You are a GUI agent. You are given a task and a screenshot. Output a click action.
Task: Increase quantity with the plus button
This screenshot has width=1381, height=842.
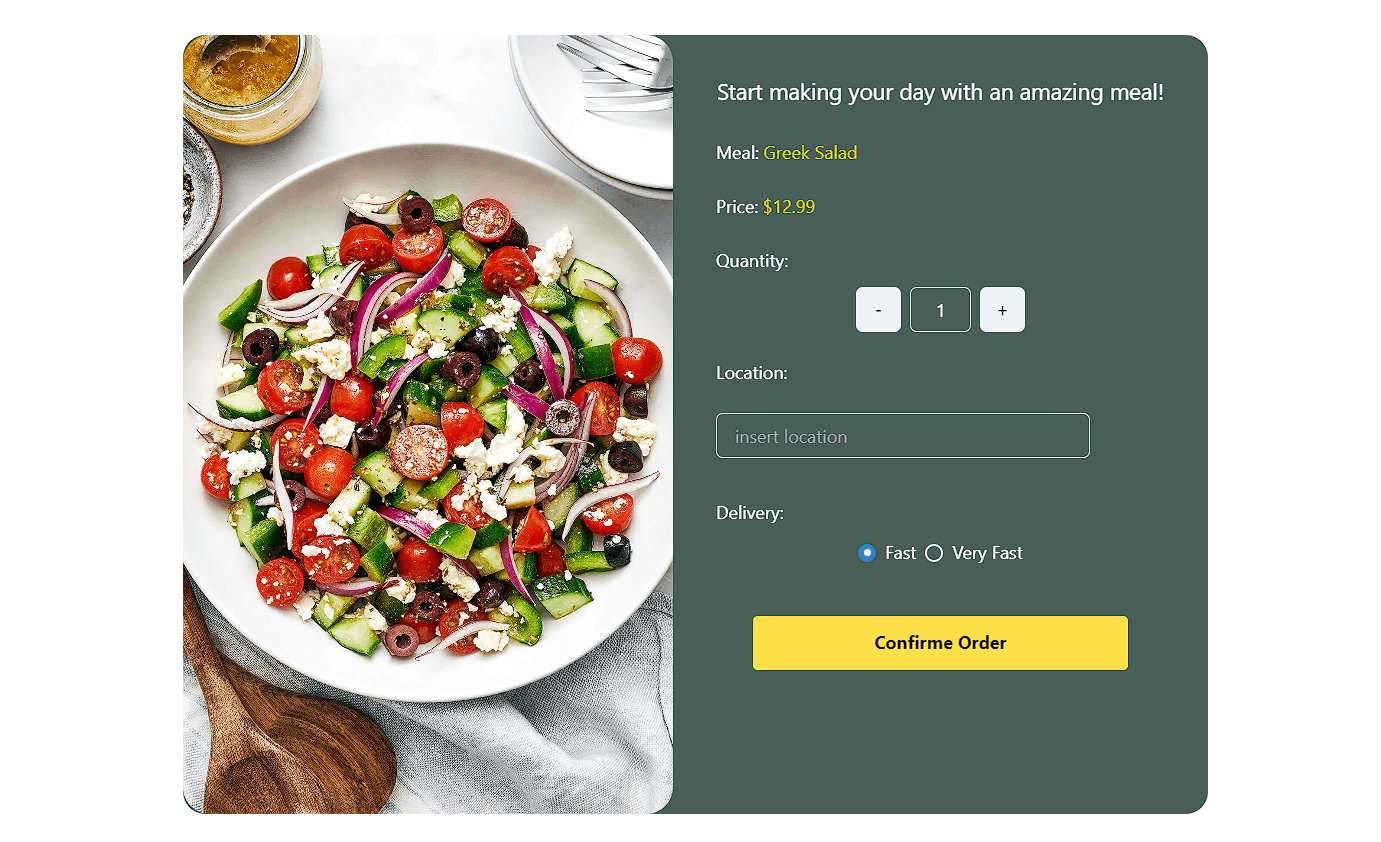(1002, 310)
